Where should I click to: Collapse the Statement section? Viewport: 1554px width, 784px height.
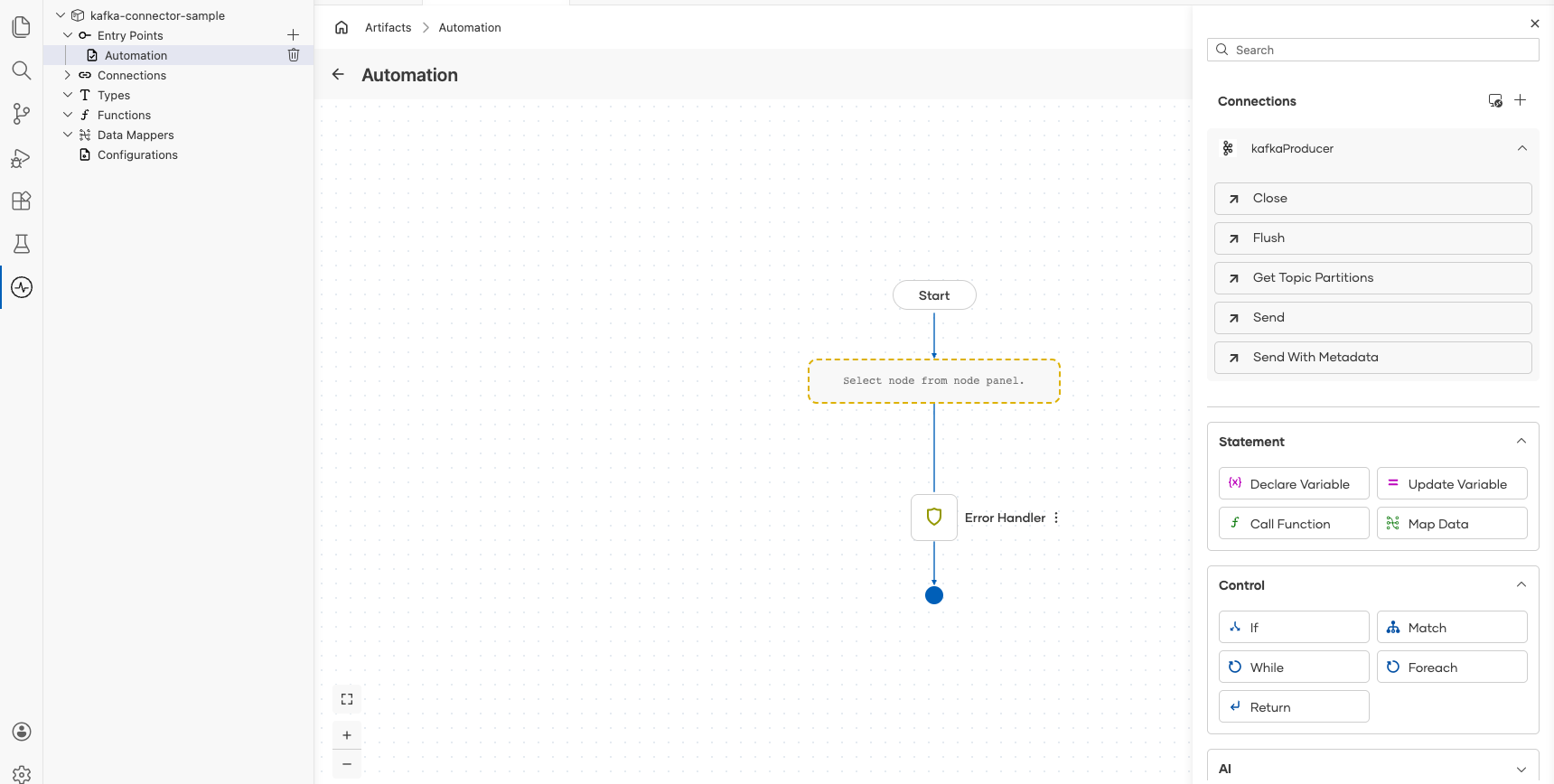[1521, 441]
